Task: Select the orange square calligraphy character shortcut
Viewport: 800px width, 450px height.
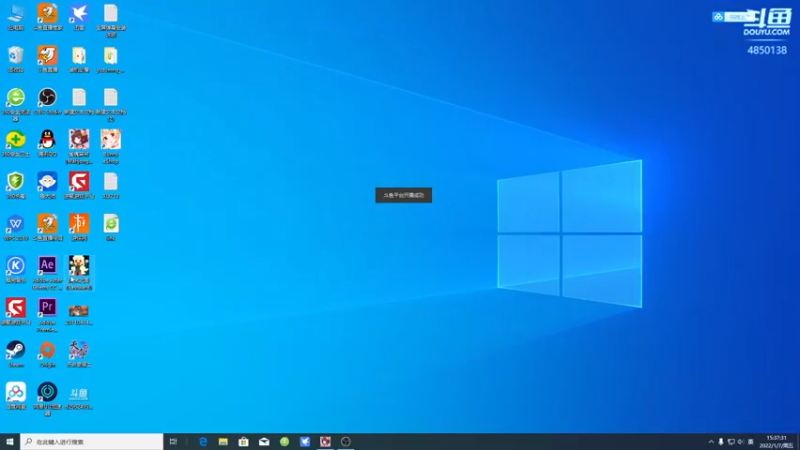Action: 79,228
